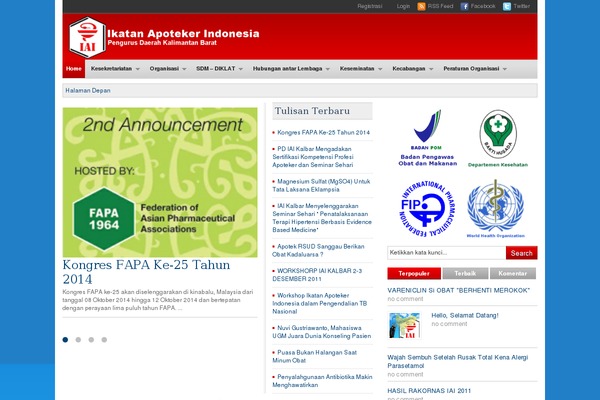The image size is (600, 400).
Task: Click the FIP pharmaceutical federation logo
Action: coord(426,209)
